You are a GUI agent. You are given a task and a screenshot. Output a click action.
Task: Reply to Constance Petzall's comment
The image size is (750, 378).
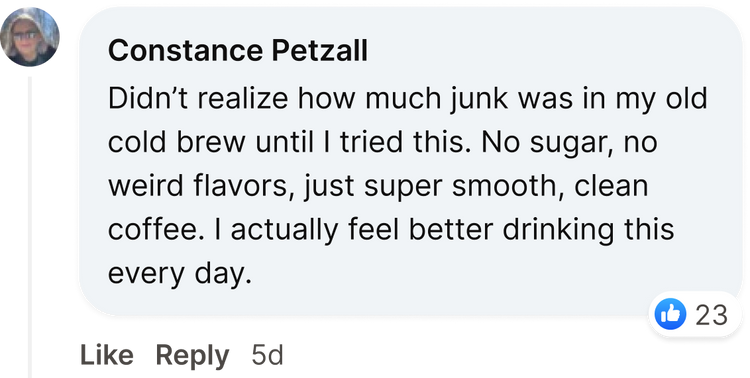[x=192, y=356]
